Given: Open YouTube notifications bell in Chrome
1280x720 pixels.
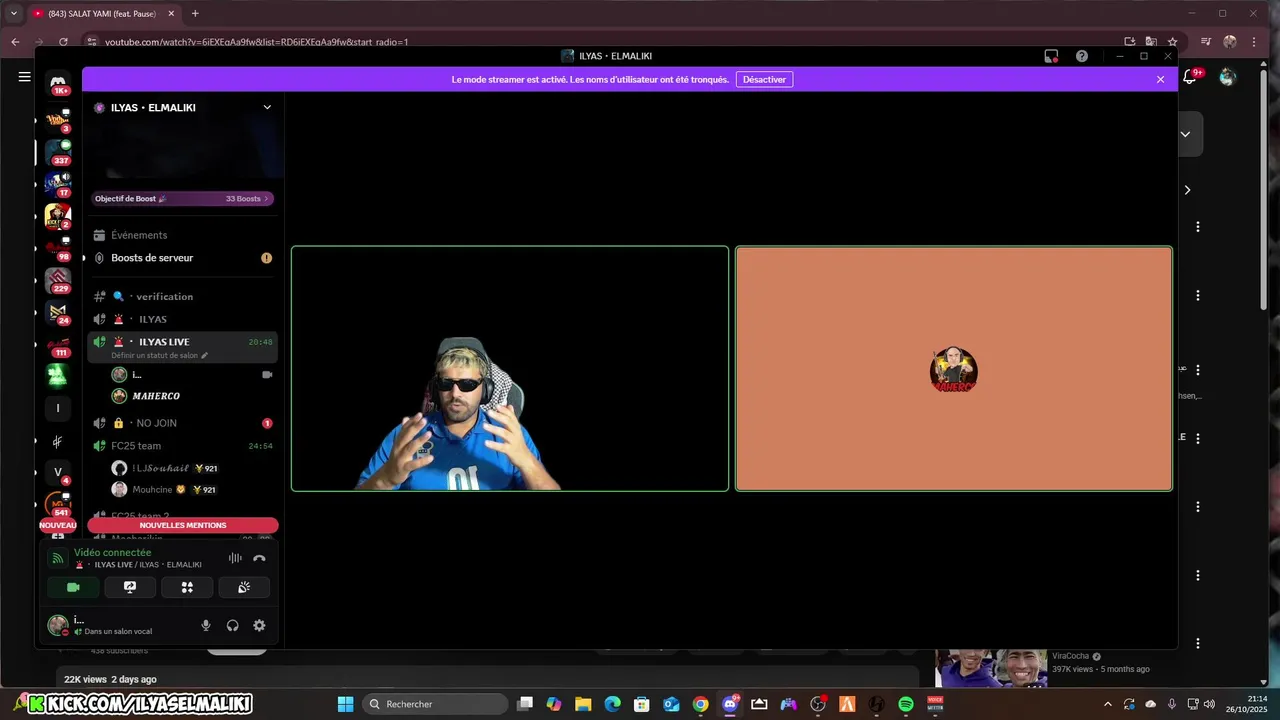Looking at the screenshot, I should 1191,77.
